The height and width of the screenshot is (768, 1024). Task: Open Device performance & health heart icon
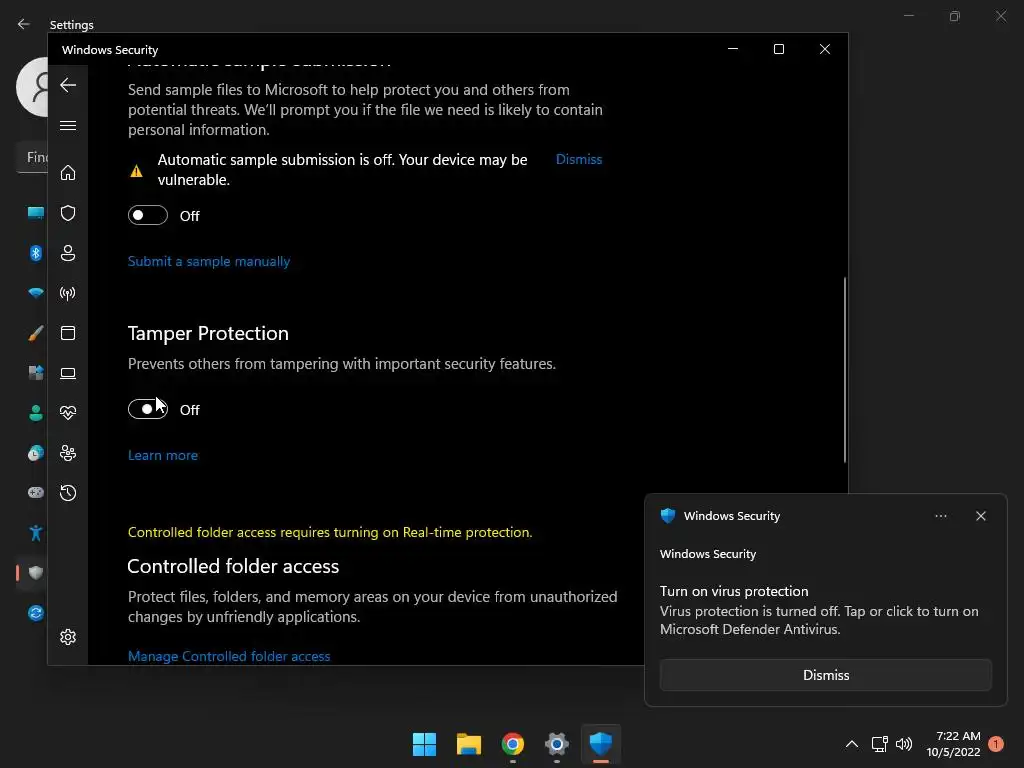point(68,413)
